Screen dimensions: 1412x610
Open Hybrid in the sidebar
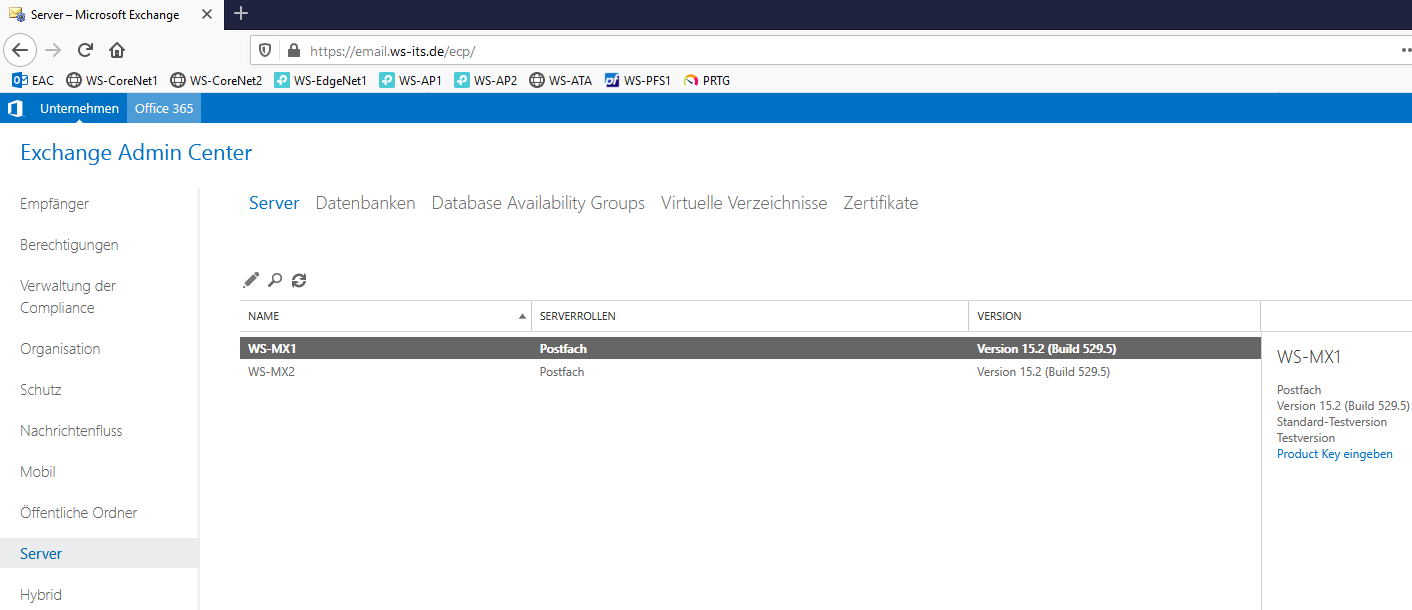(x=41, y=595)
